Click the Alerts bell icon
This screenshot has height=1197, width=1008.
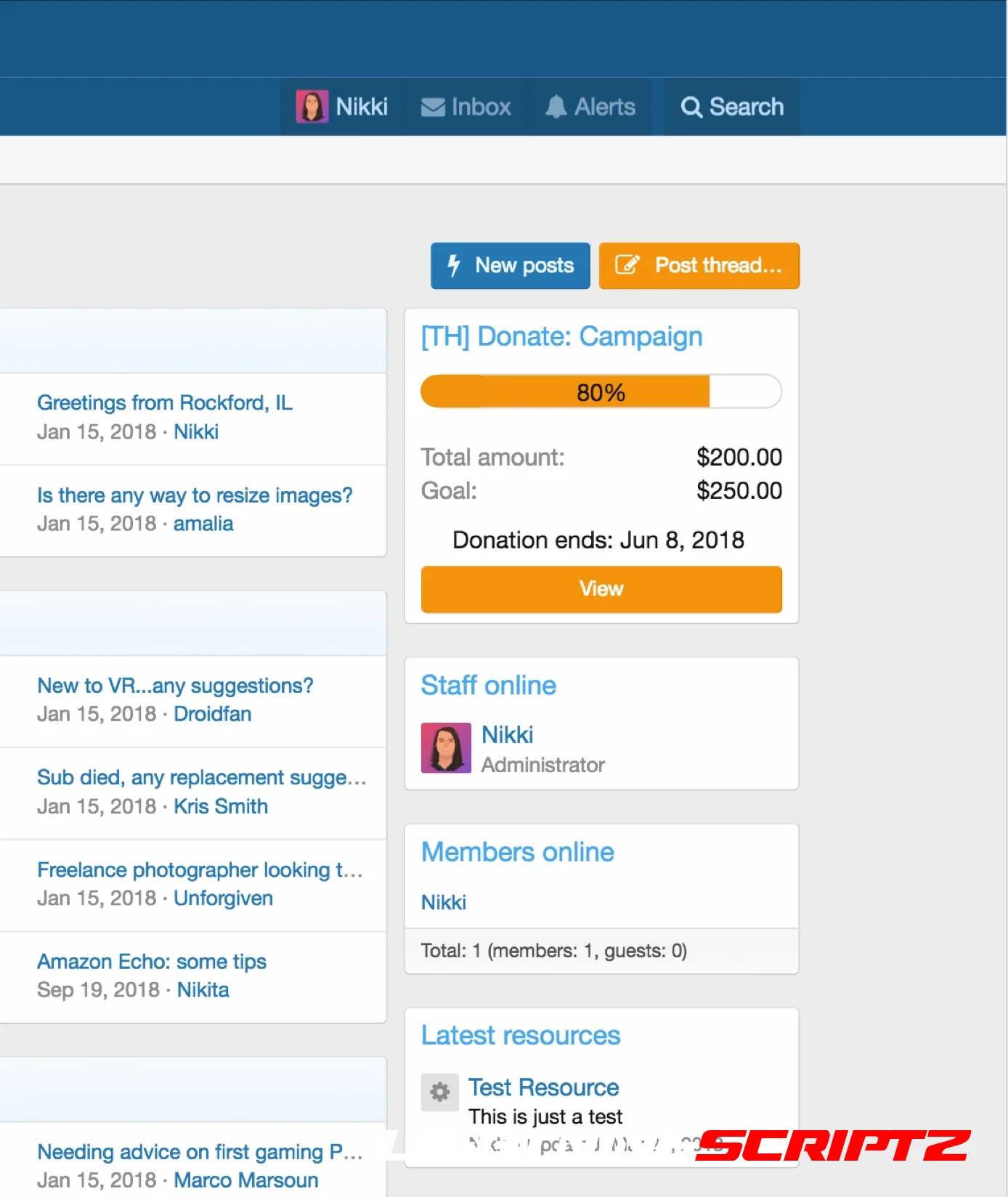(x=556, y=107)
